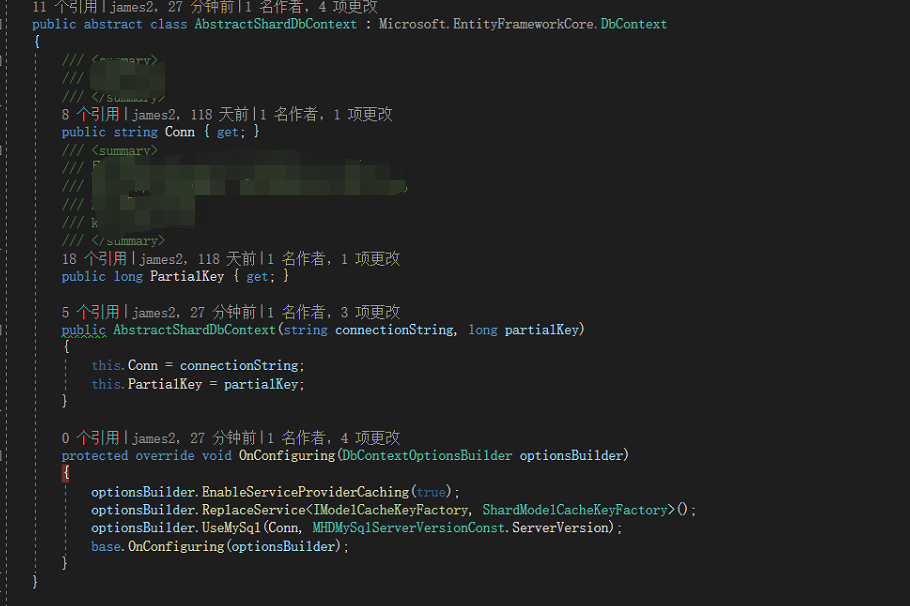Set breakpoint beside the UseMySql line
Screen dimensions: 910x606
click(x=10, y=527)
